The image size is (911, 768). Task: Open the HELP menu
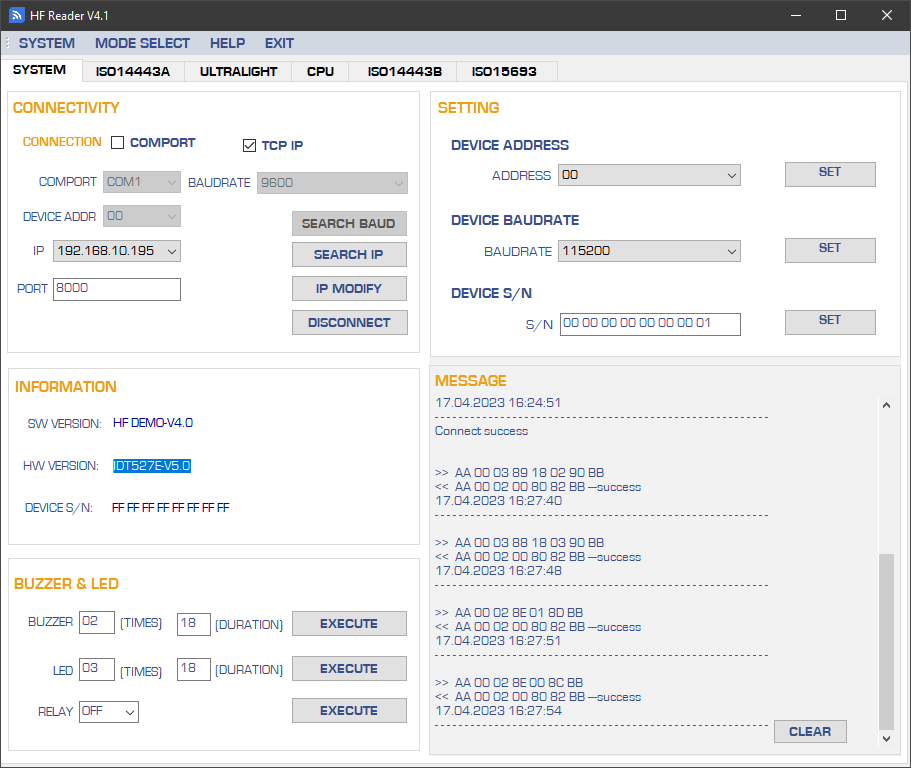click(x=227, y=43)
